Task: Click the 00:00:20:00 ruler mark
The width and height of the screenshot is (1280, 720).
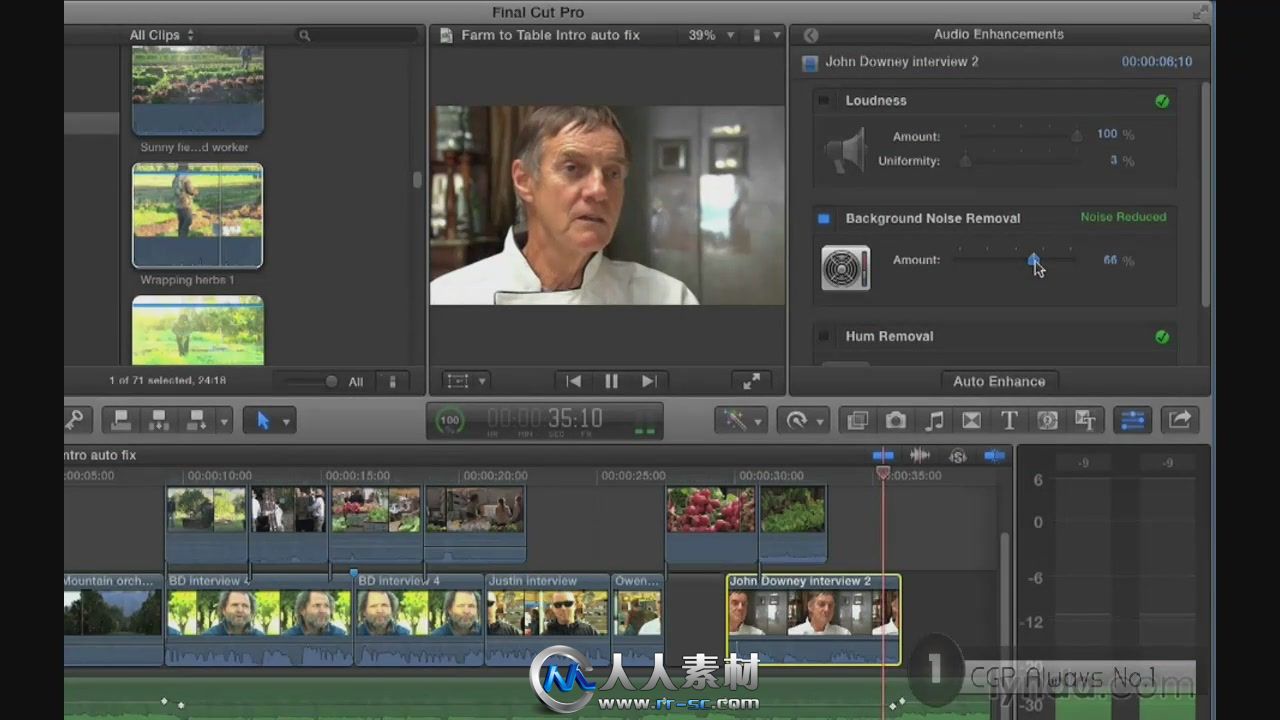Action: point(496,476)
